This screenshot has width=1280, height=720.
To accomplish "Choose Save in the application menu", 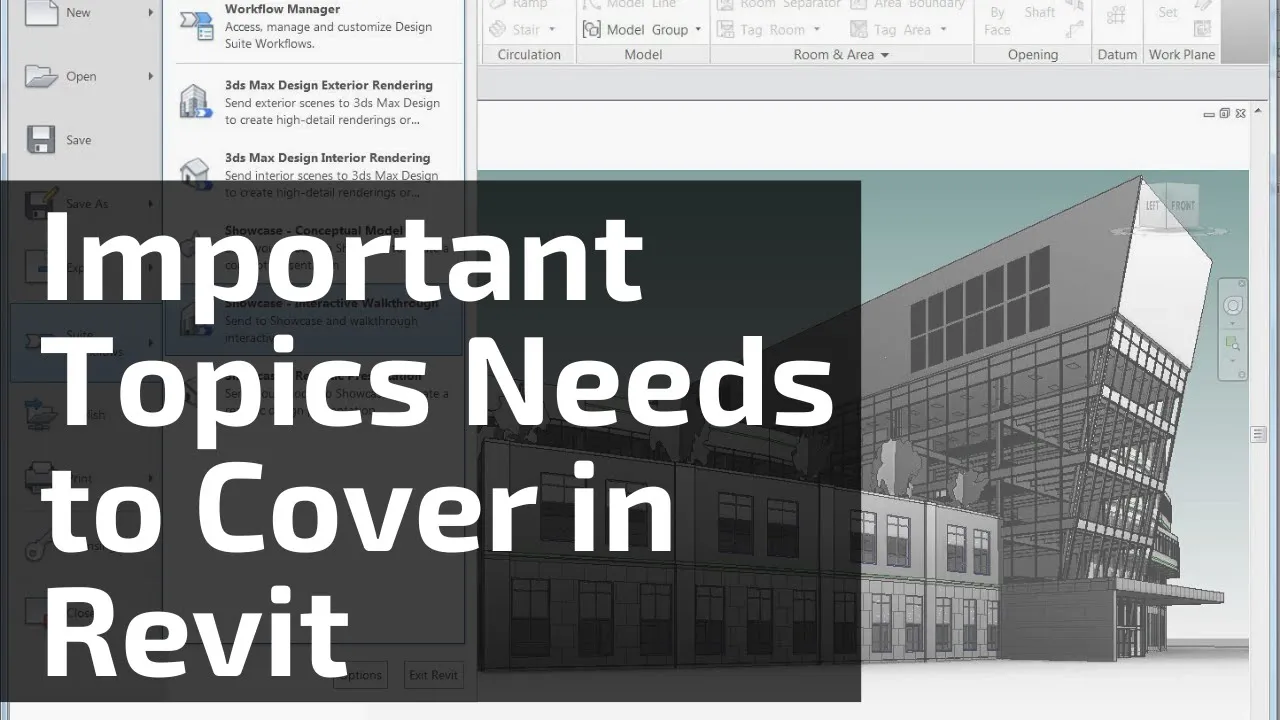I will point(86,140).
